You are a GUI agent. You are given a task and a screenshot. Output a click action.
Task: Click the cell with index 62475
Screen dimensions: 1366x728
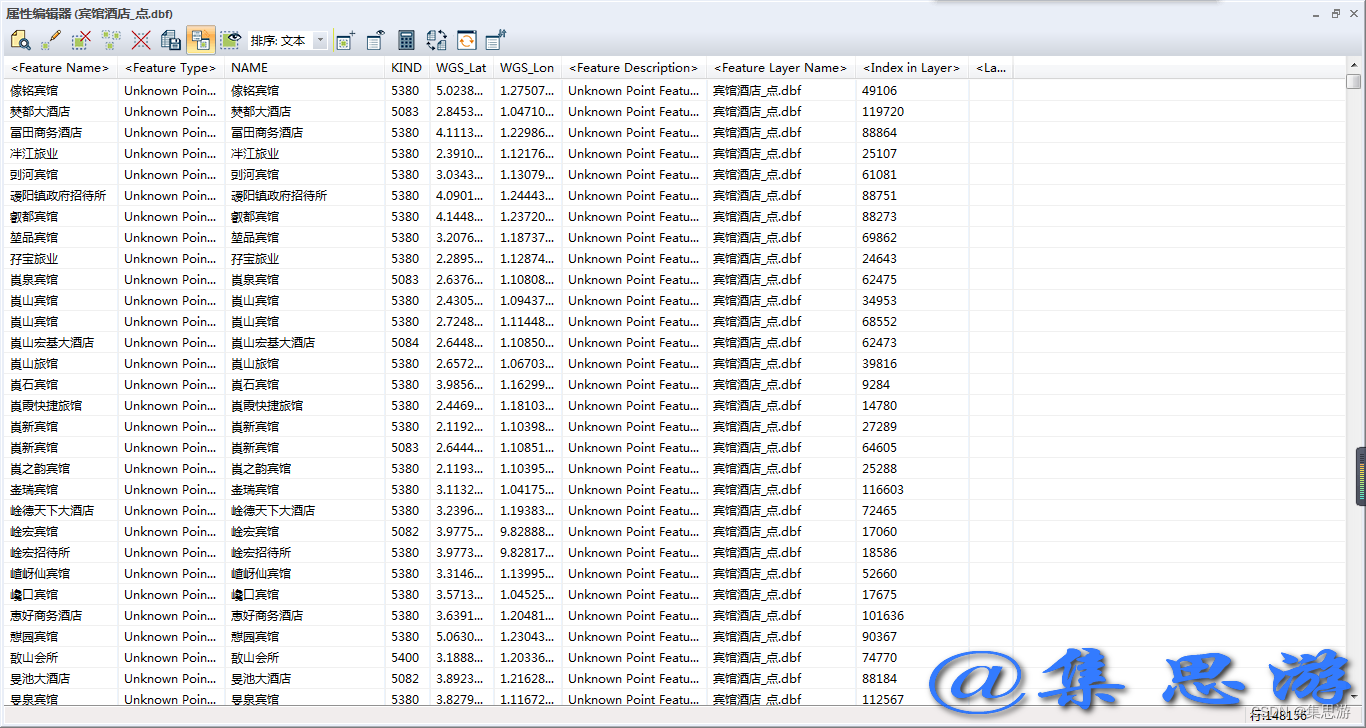tap(912, 279)
